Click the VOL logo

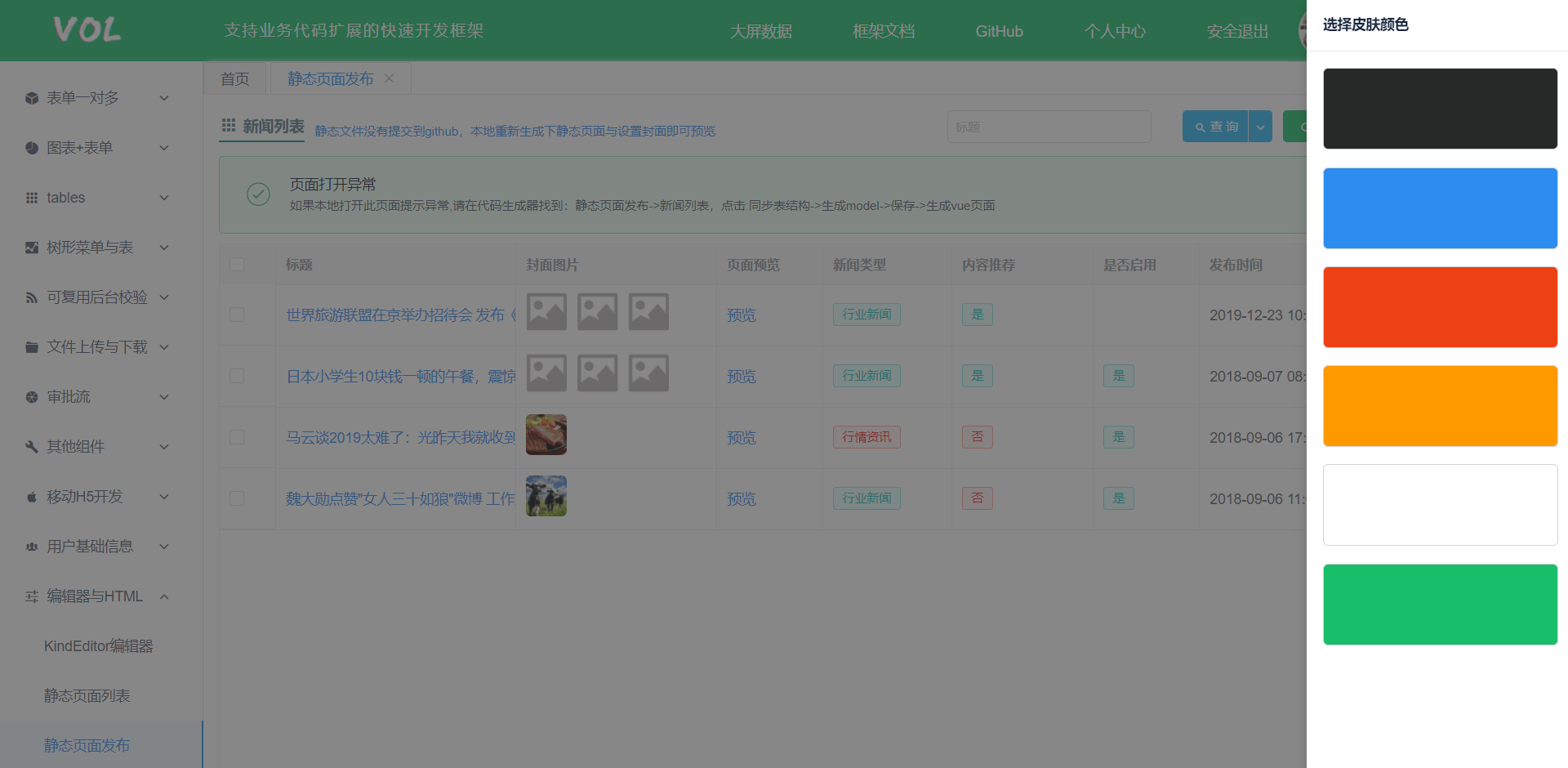87,30
